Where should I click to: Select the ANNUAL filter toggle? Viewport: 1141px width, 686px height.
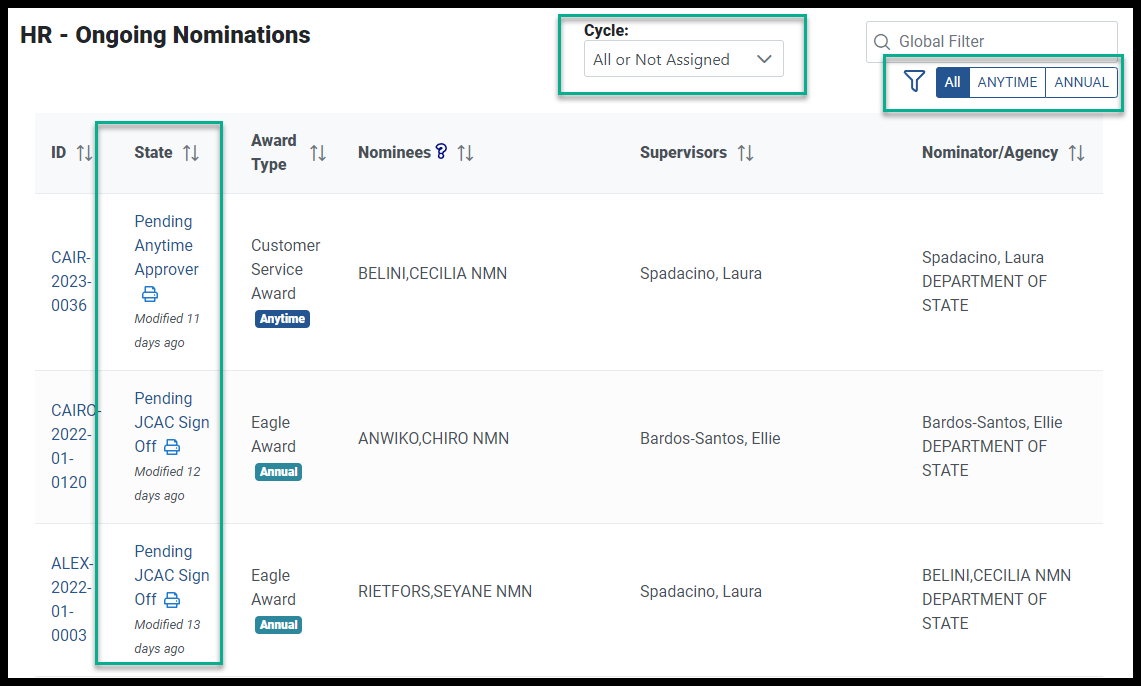(x=1081, y=82)
